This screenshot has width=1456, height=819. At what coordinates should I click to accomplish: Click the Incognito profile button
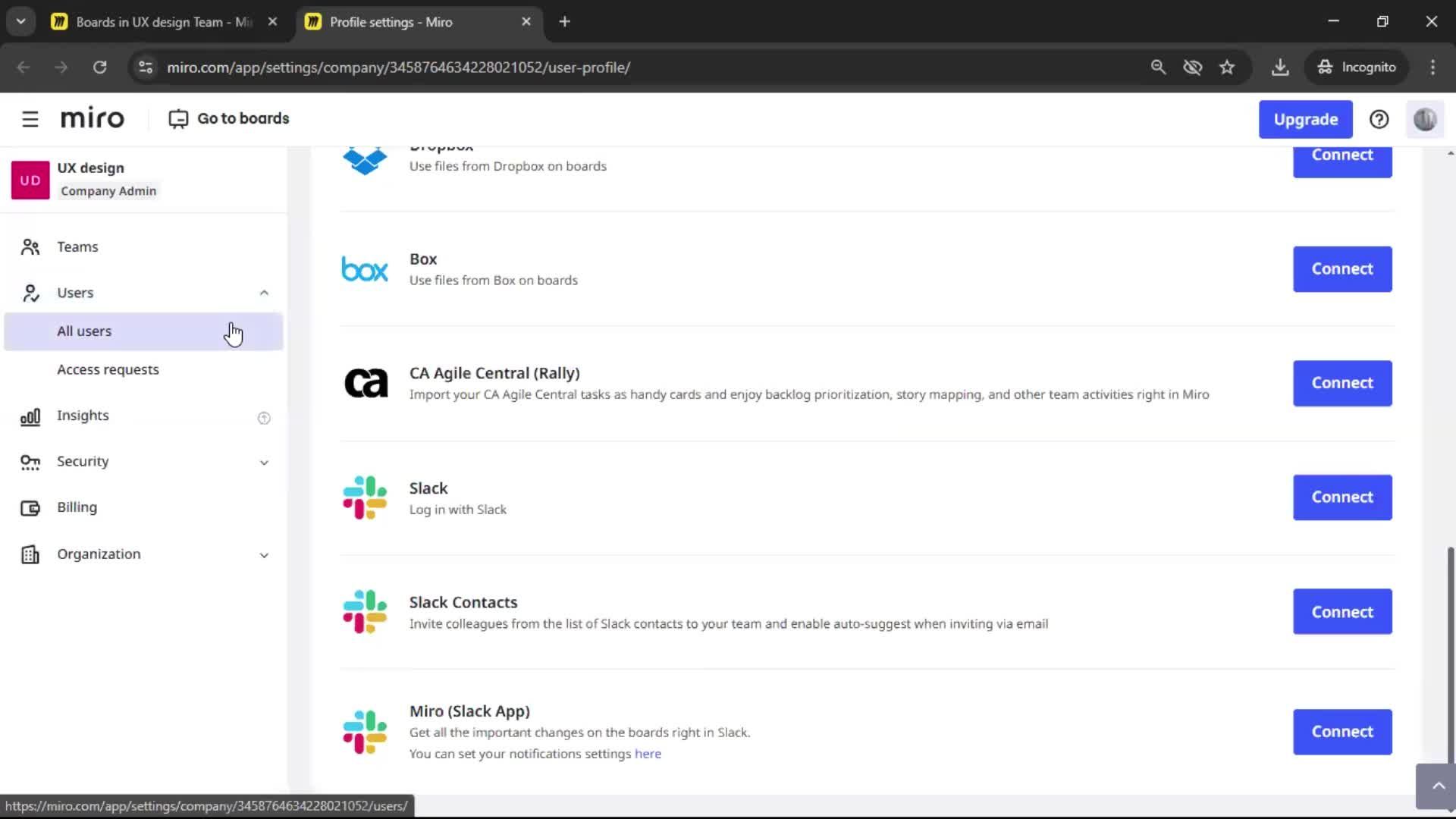point(1357,67)
